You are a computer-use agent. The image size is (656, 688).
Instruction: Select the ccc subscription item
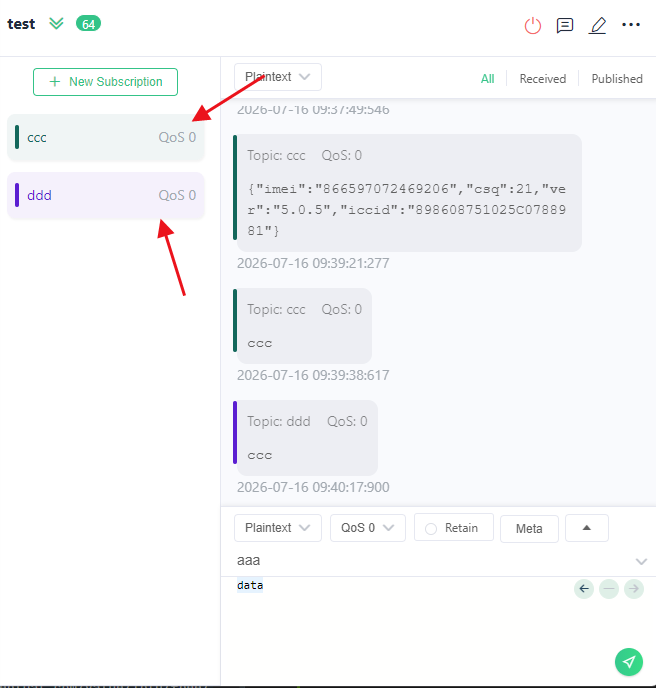(x=106, y=137)
